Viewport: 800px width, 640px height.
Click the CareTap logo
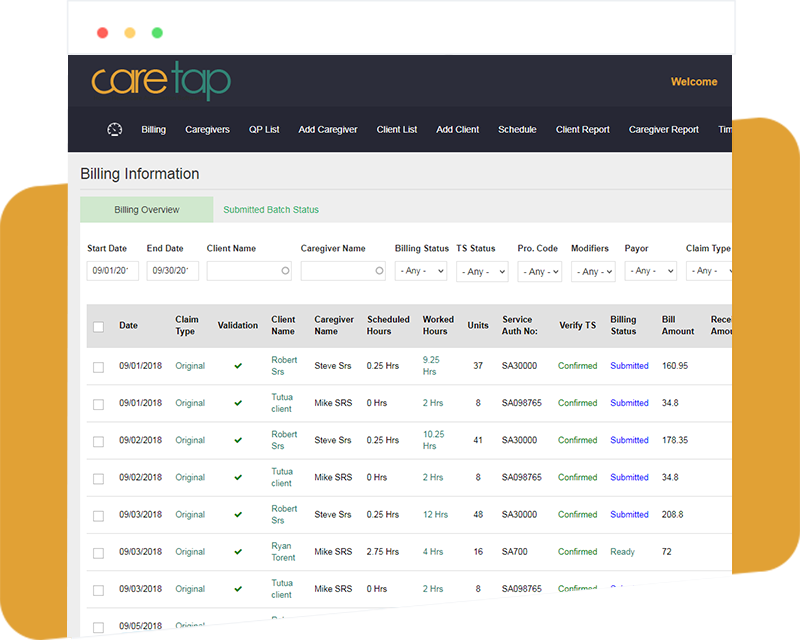(161, 82)
